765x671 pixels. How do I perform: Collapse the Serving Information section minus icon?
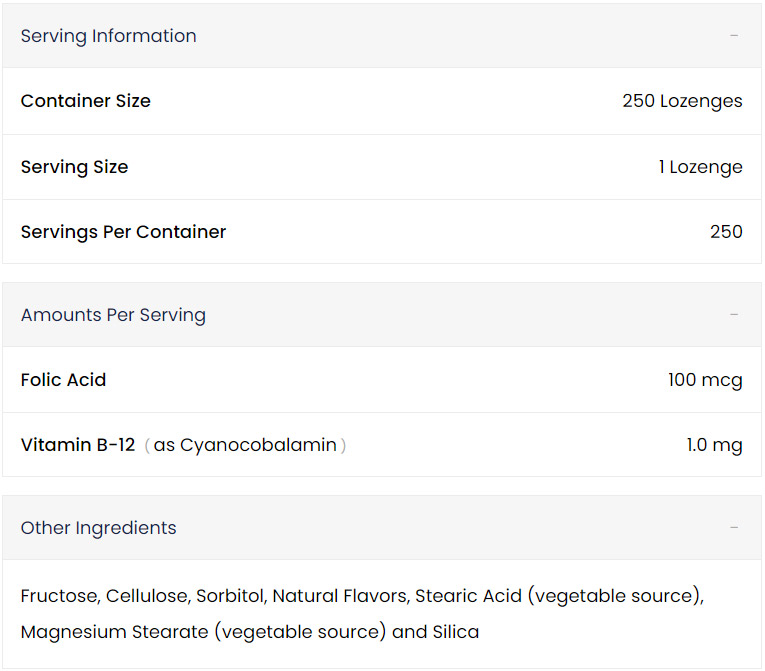click(734, 36)
